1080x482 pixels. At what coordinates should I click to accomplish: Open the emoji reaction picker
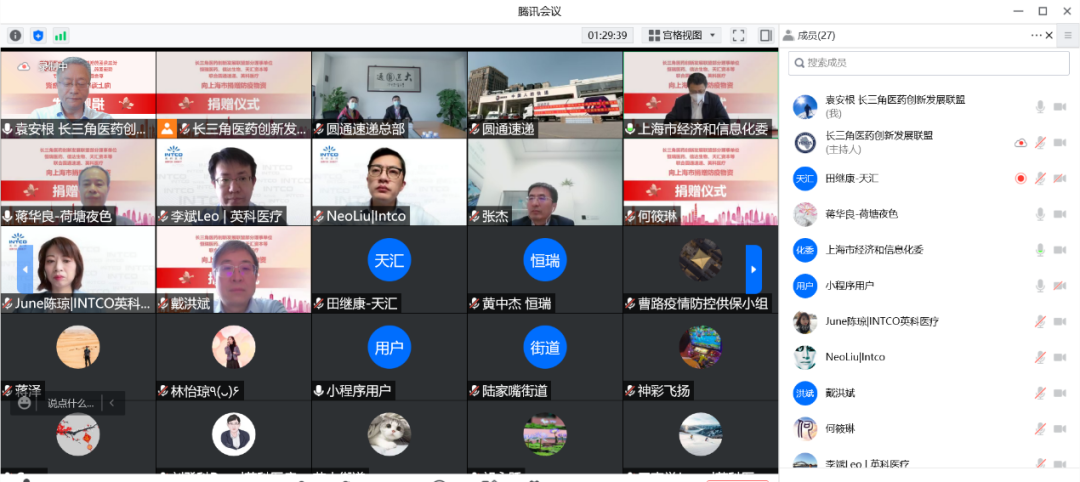[x=25, y=403]
